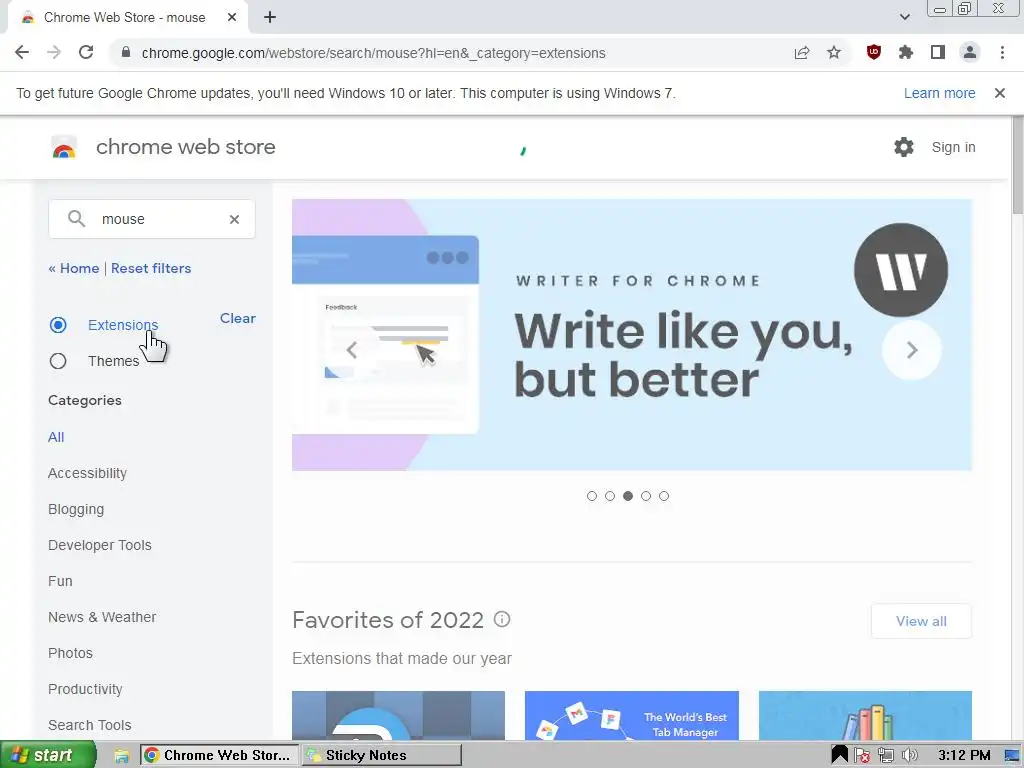Screen dimensions: 1024x768
Task: Open taskbar file explorer folder icon
Action: [121, 756]
